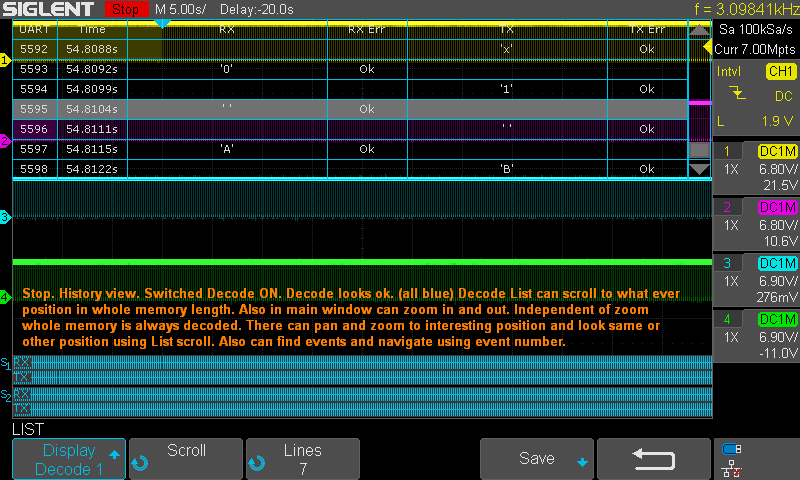Select decode row 5596
This screenshot has width=800, height=480.
pos(350,129)
